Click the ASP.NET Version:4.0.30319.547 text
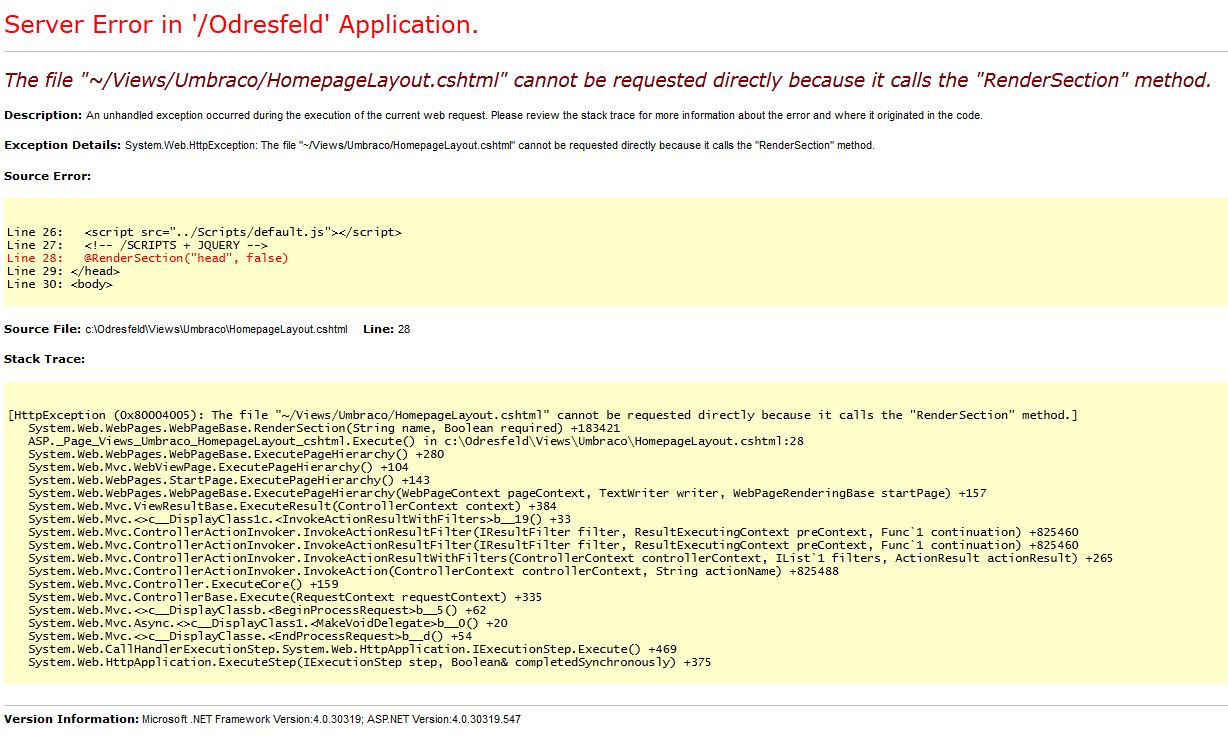Viewport: 1228px width, 736px height. click(444, 719)
